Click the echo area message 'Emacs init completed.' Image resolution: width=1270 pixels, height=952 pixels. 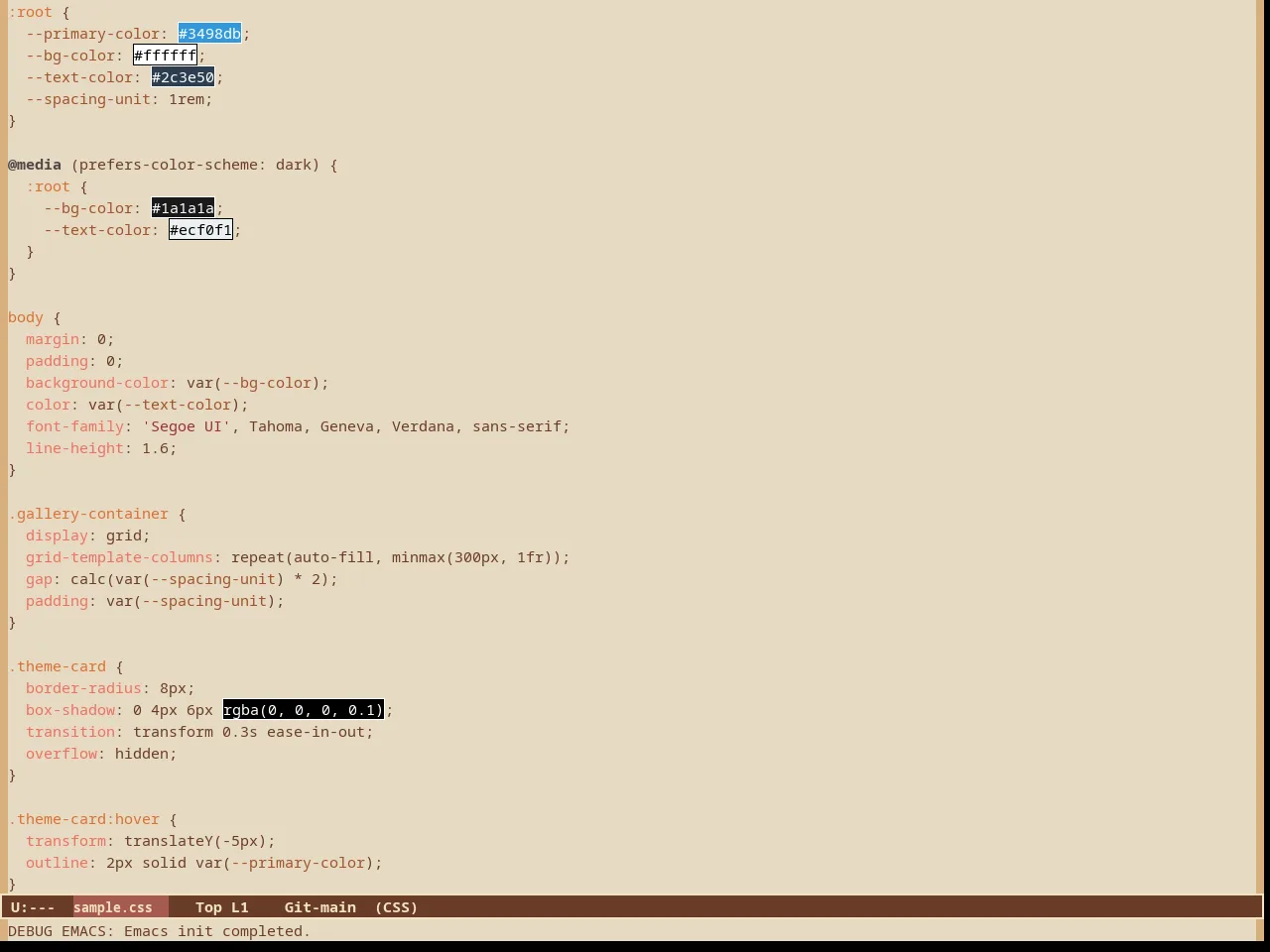(x=217, y=931)
